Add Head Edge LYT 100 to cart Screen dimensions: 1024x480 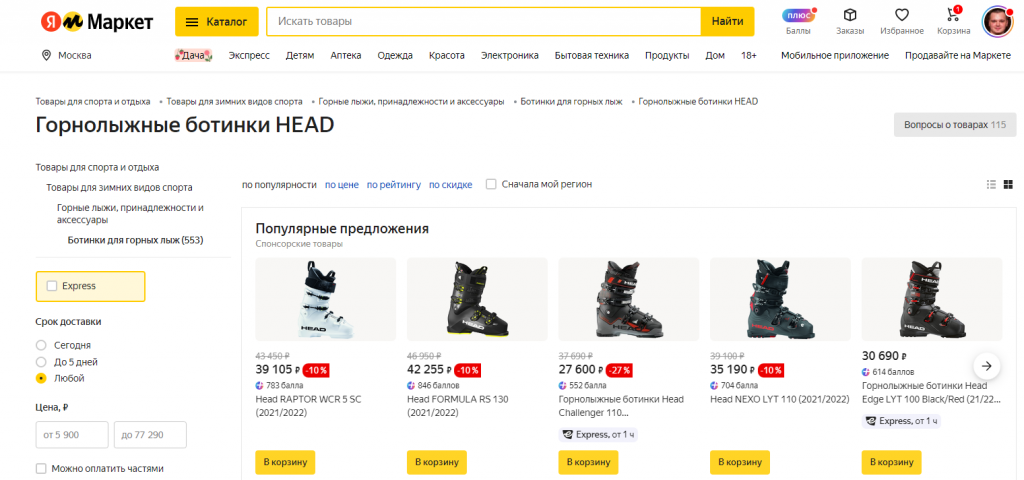tap(891, 462)
